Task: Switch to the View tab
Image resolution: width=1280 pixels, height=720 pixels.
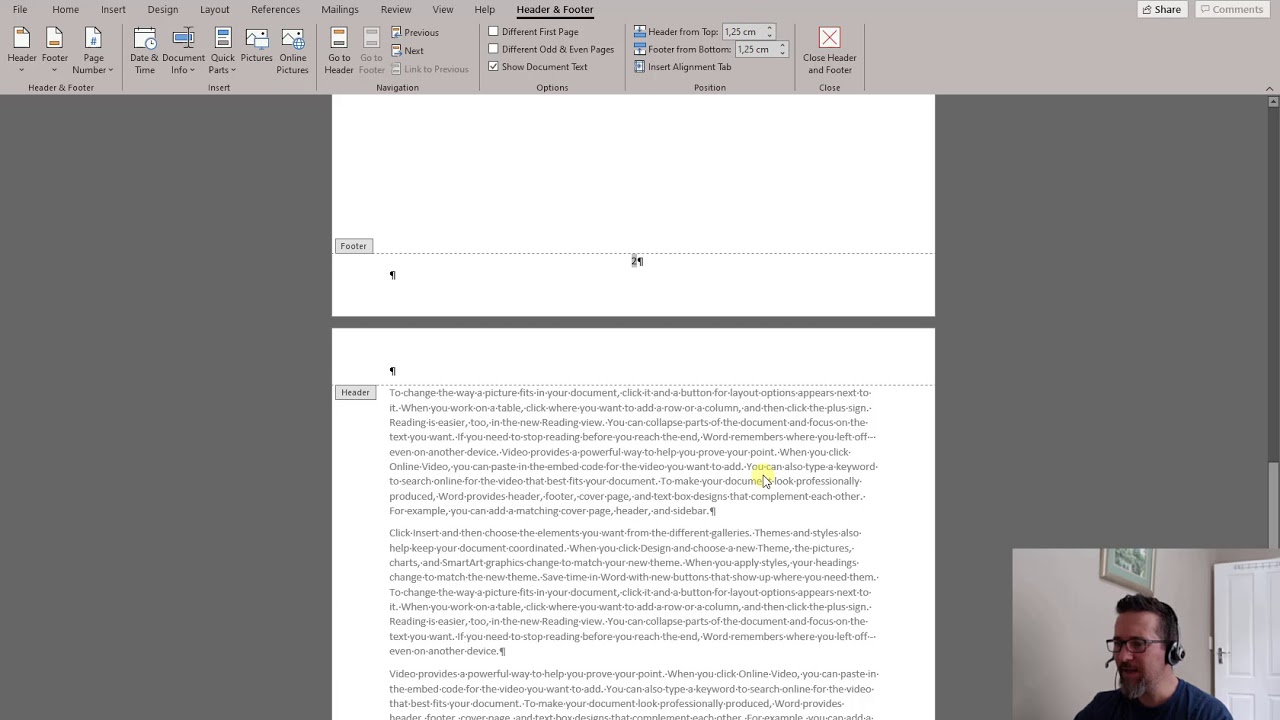Action: [442, 9]
